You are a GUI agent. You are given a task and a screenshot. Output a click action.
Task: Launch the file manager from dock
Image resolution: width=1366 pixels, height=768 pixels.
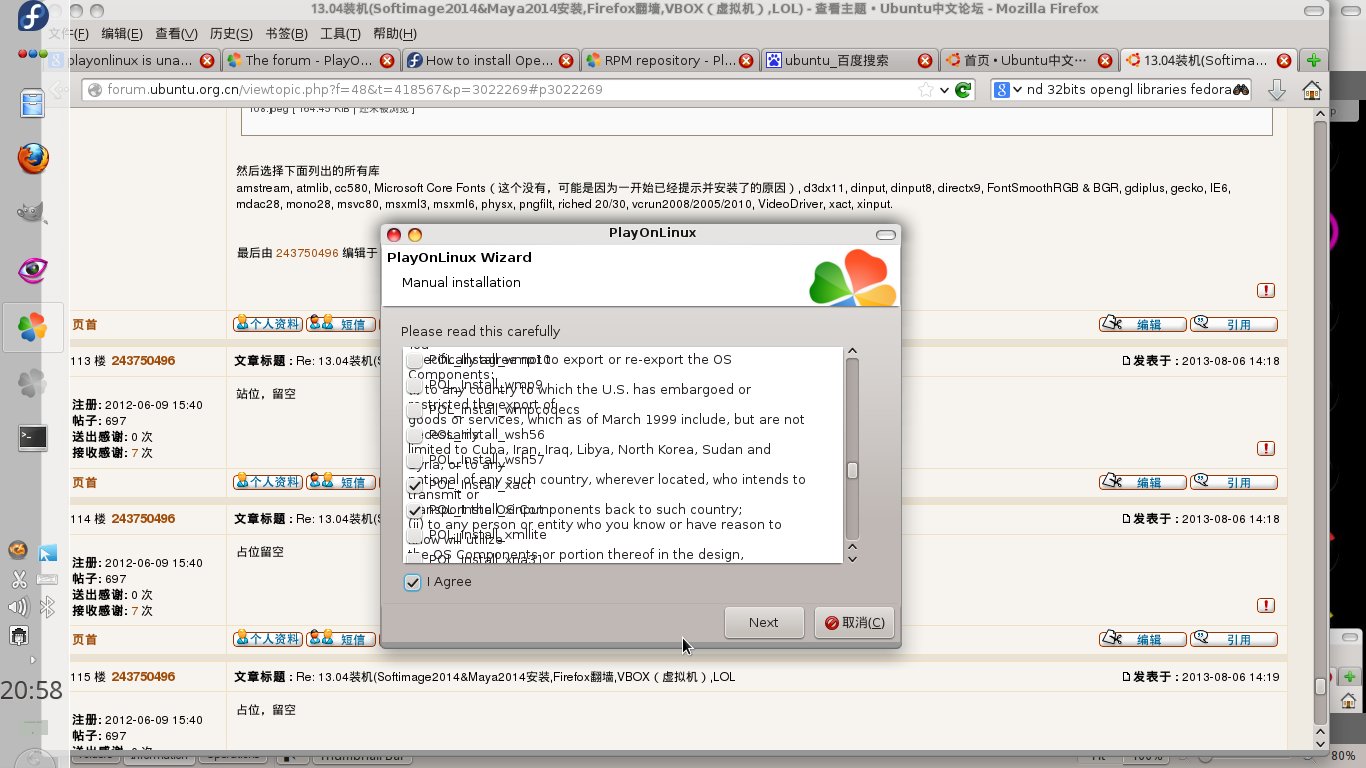pos(32,103)
